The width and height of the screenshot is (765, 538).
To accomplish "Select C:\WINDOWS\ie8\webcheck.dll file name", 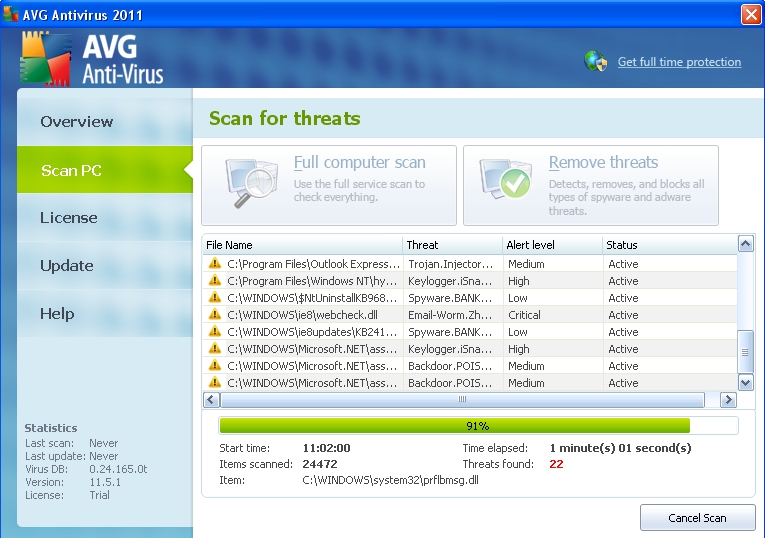I will click(302, 315).
